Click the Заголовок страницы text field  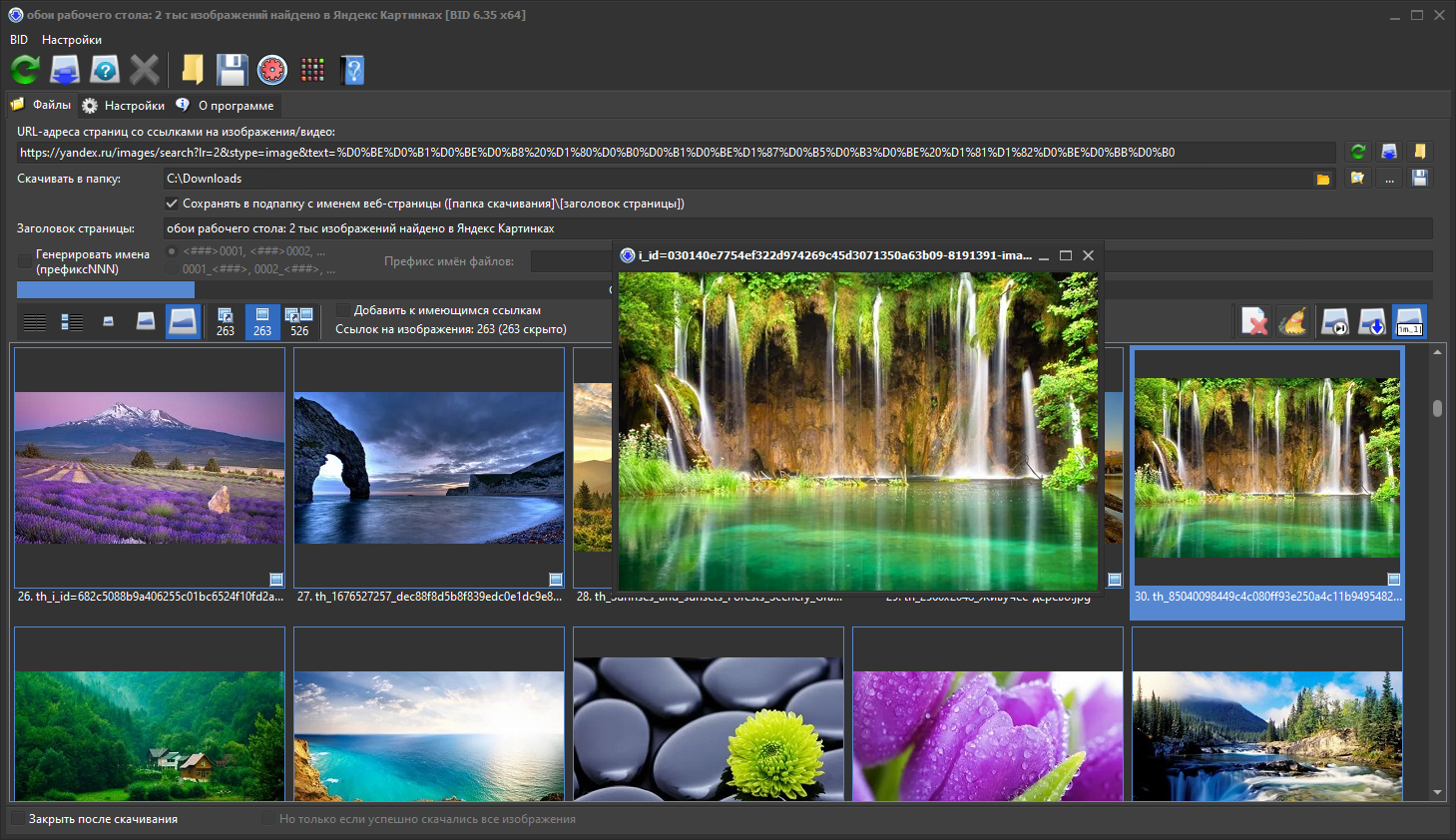797,228
